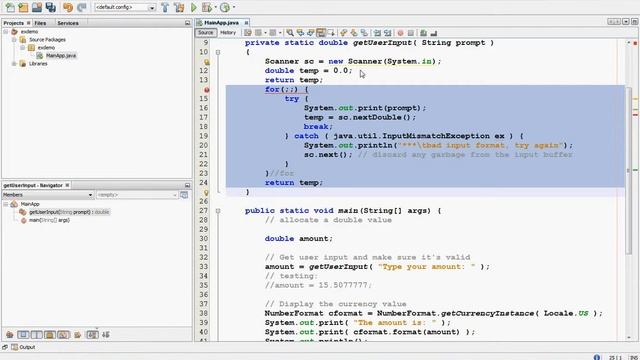
Task: Click the Start Macro Recording red icon
Action: (x=400, y=33)
